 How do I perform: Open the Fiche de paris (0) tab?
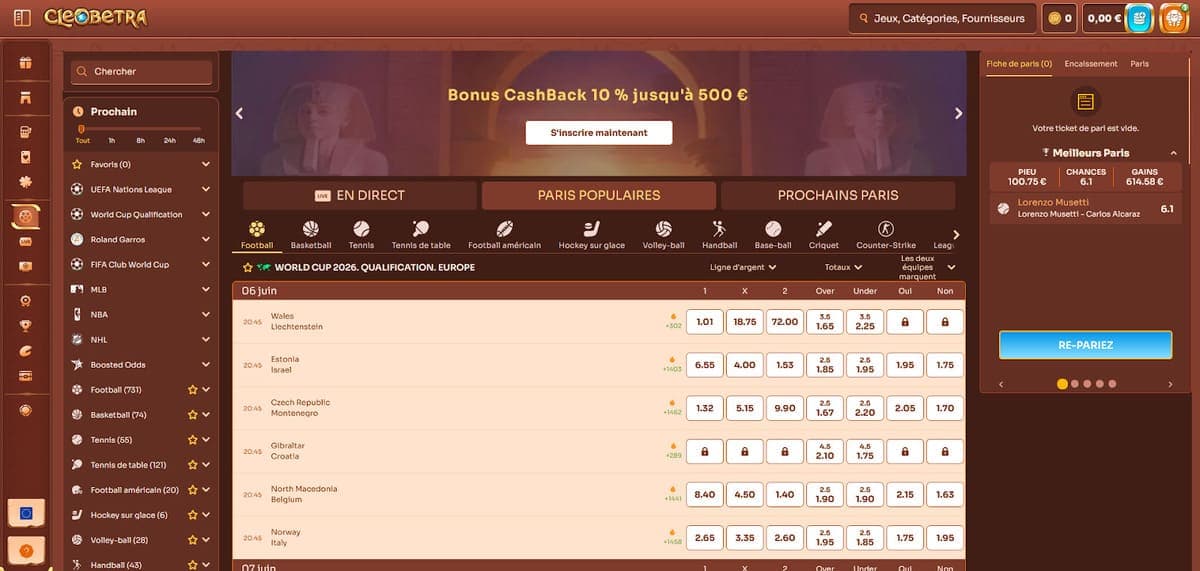[x=1019, y=64]
